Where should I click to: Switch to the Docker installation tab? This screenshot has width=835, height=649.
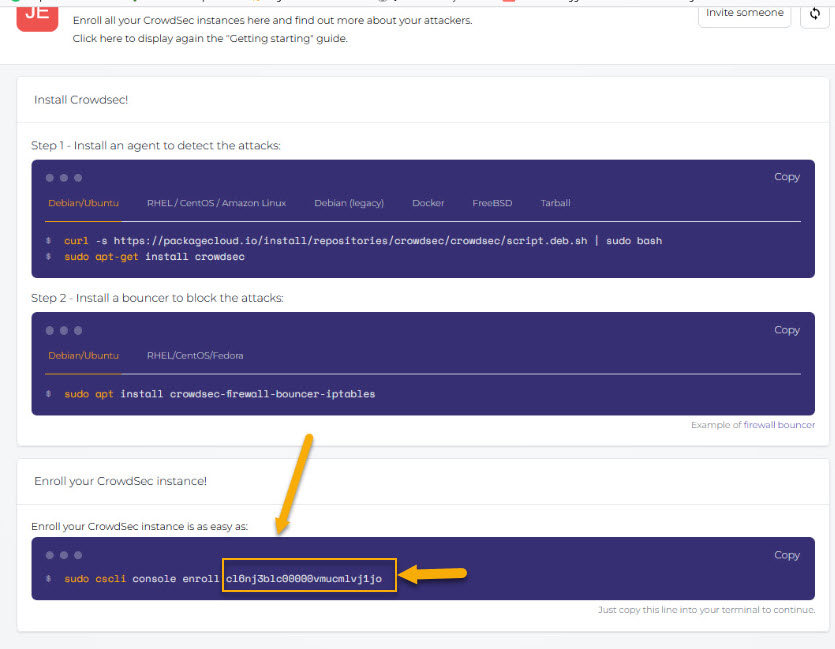click(428, 202)
